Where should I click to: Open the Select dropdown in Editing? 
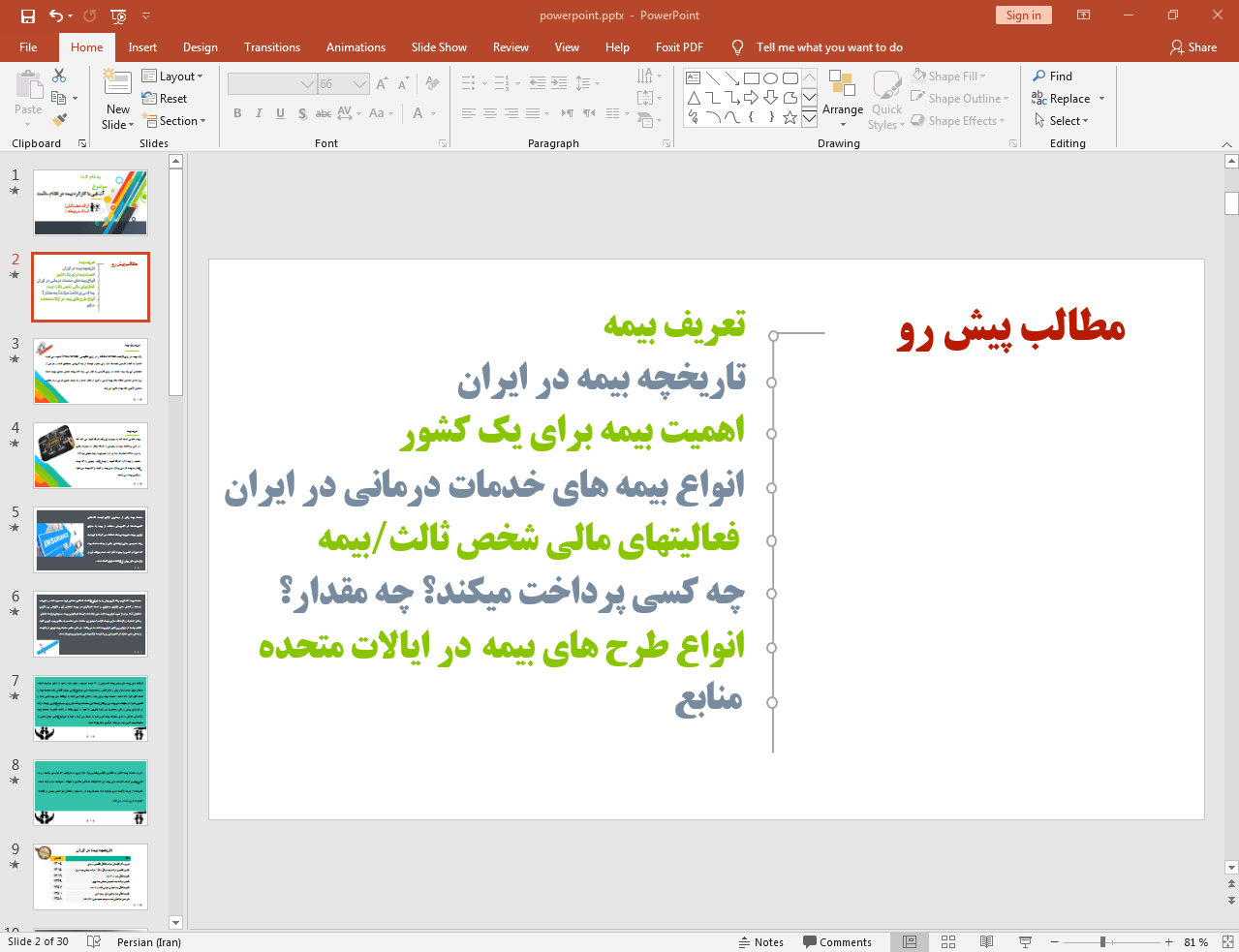tap(1061, 121)
